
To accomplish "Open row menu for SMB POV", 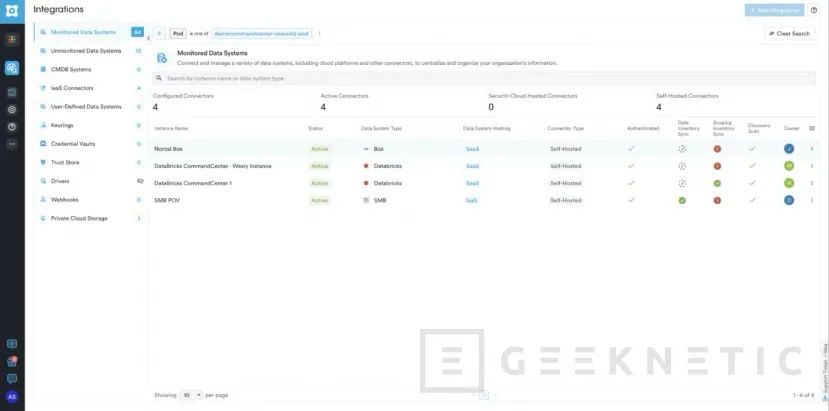I will tap(812, 200).
